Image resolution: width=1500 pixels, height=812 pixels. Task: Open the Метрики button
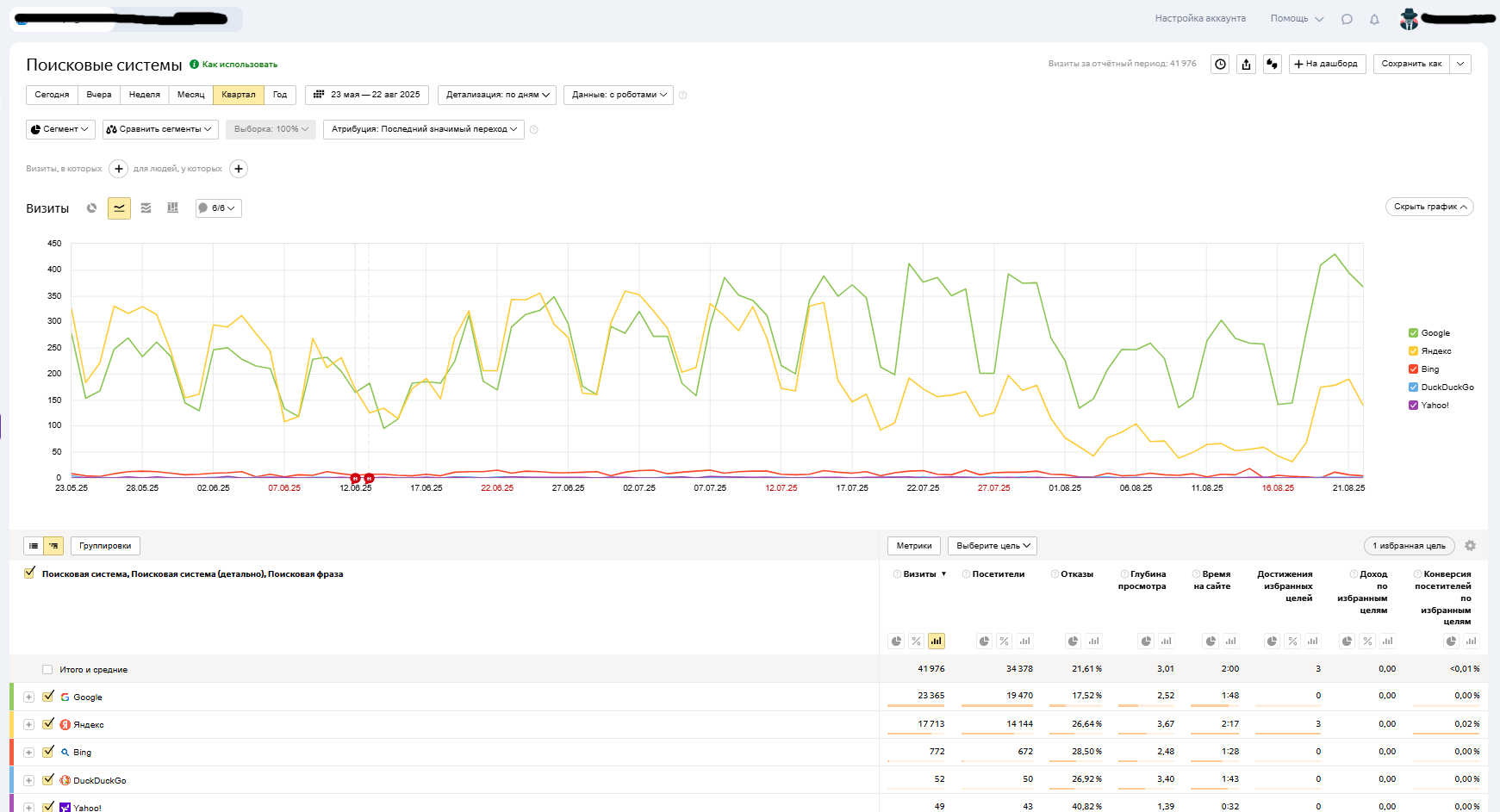pyautogui.click(x=914, y=546)
